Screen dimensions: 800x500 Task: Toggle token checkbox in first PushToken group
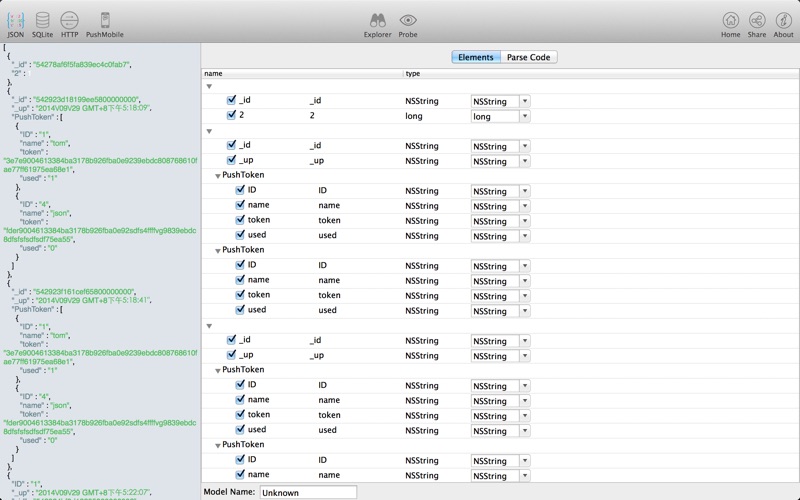(x=240, y=219)
